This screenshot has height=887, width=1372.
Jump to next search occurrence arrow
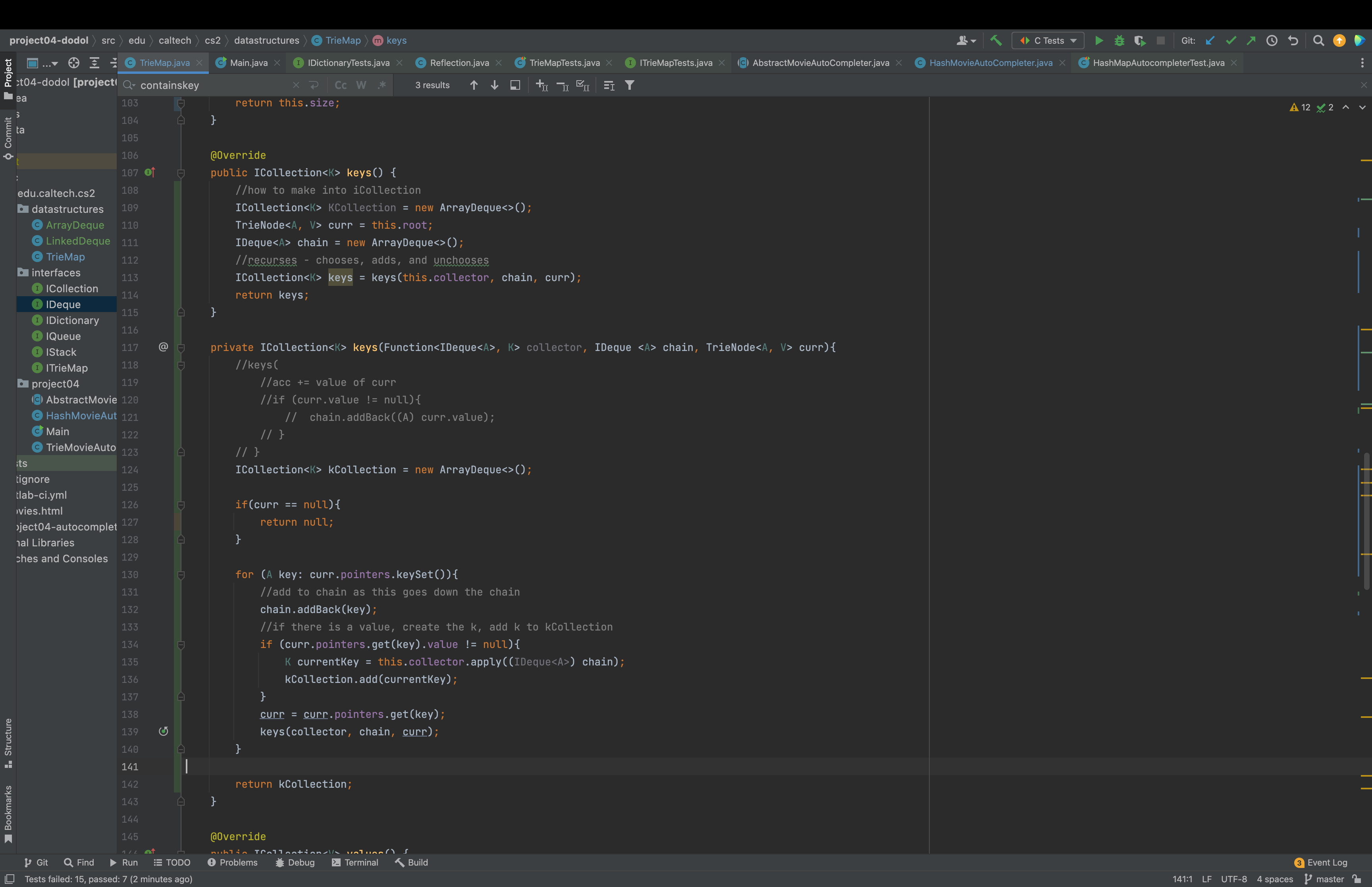click(x=494, y=85)
